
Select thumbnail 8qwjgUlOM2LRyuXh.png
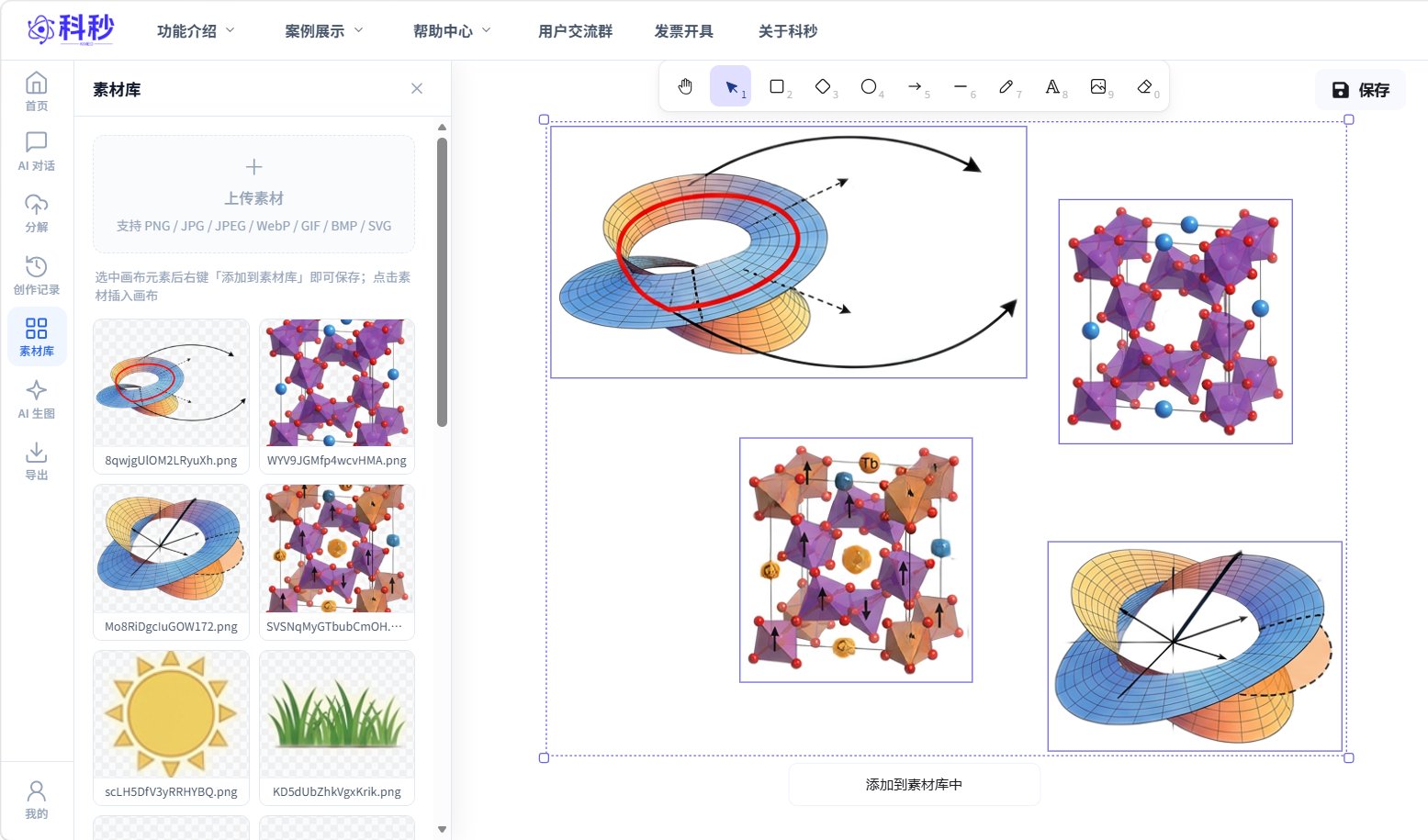click(171, 396)
